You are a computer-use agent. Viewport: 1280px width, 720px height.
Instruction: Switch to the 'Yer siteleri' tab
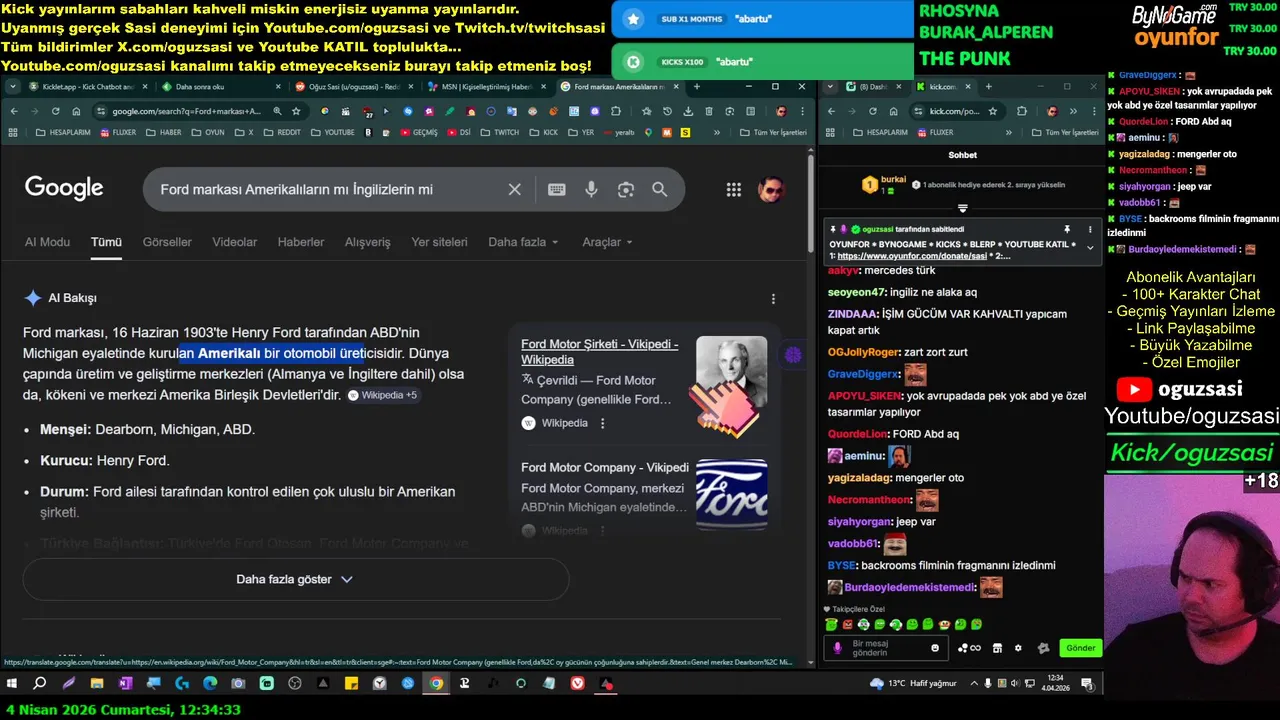tap(439, 242)
